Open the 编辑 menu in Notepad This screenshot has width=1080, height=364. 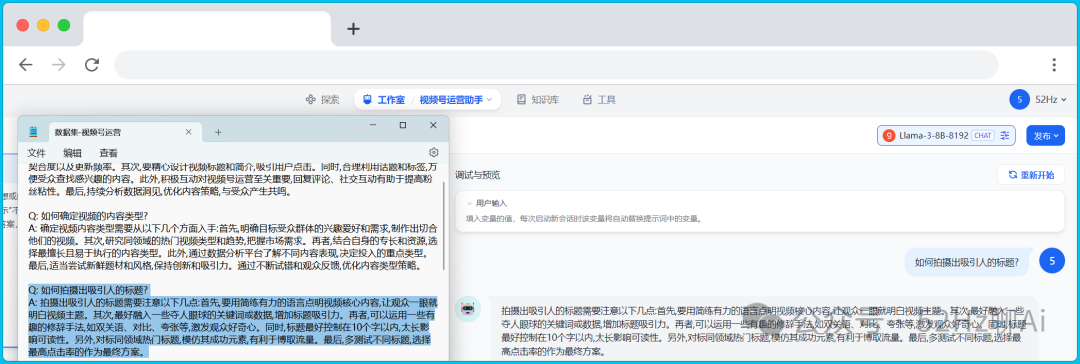click(72, 153)
